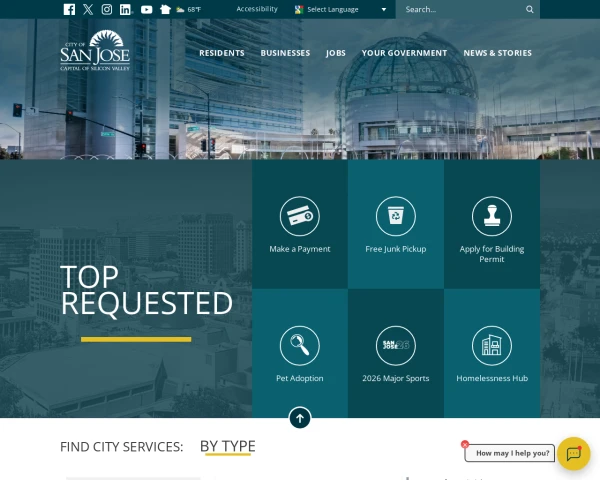Click the Free Junk Pickup text link
600x480 pixels.
(x=396, y=249)
